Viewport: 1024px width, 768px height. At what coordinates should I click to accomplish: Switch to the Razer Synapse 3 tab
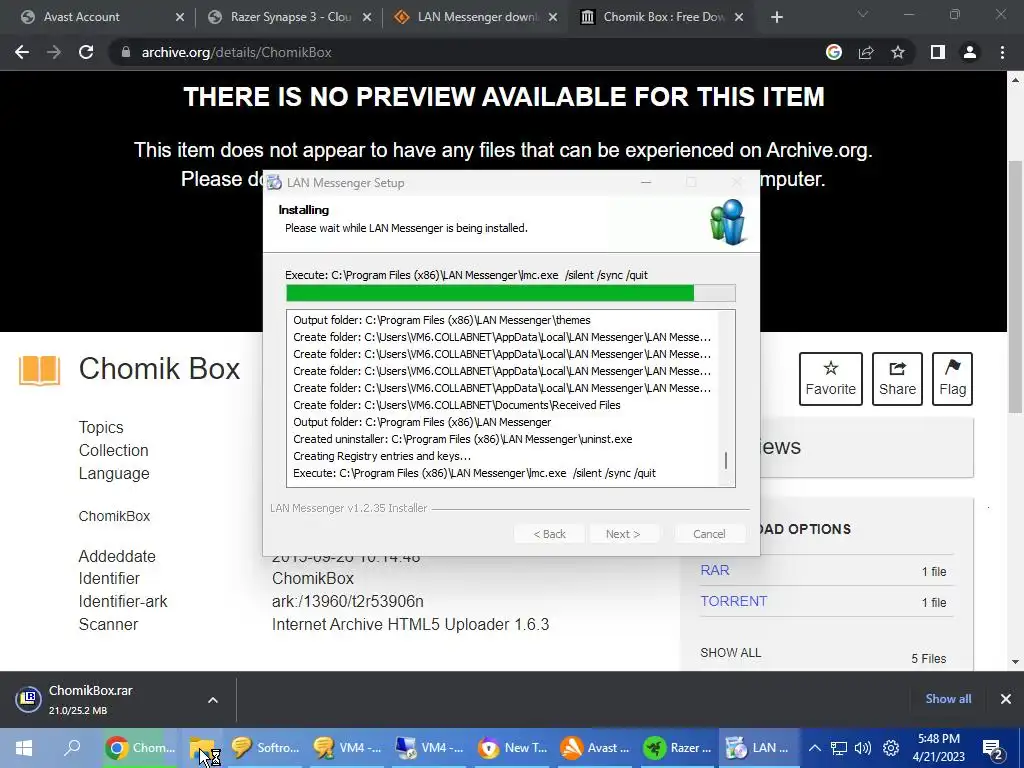(291, 17)
